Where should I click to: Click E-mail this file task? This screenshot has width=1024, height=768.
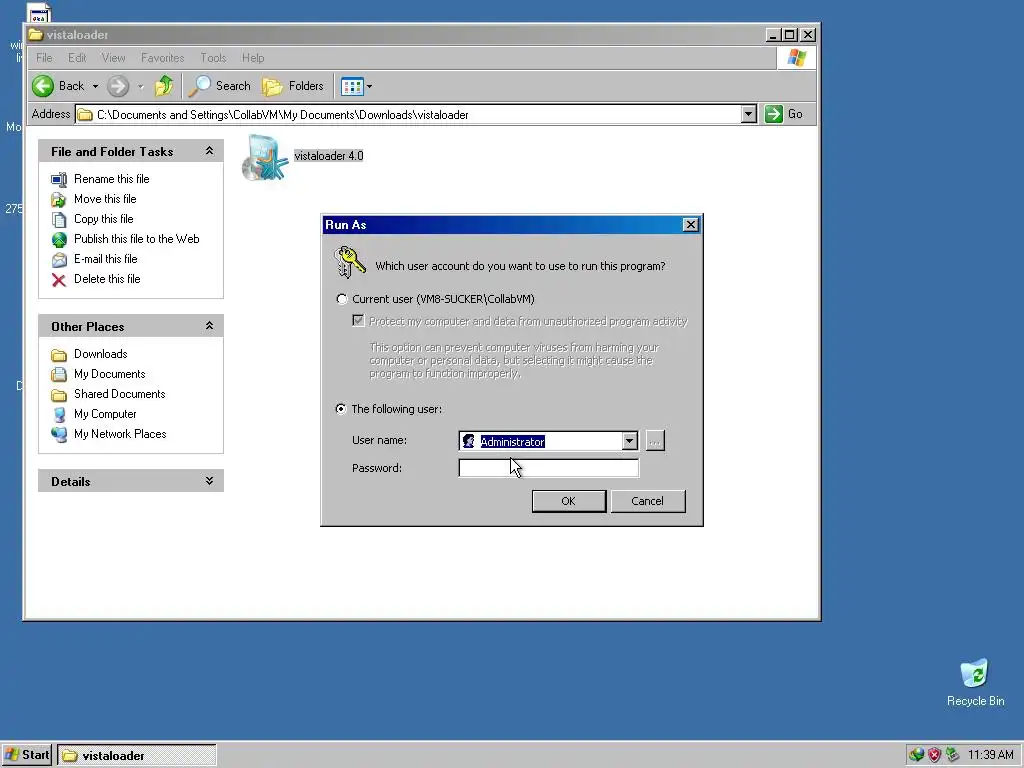click(x=105, y=259)
